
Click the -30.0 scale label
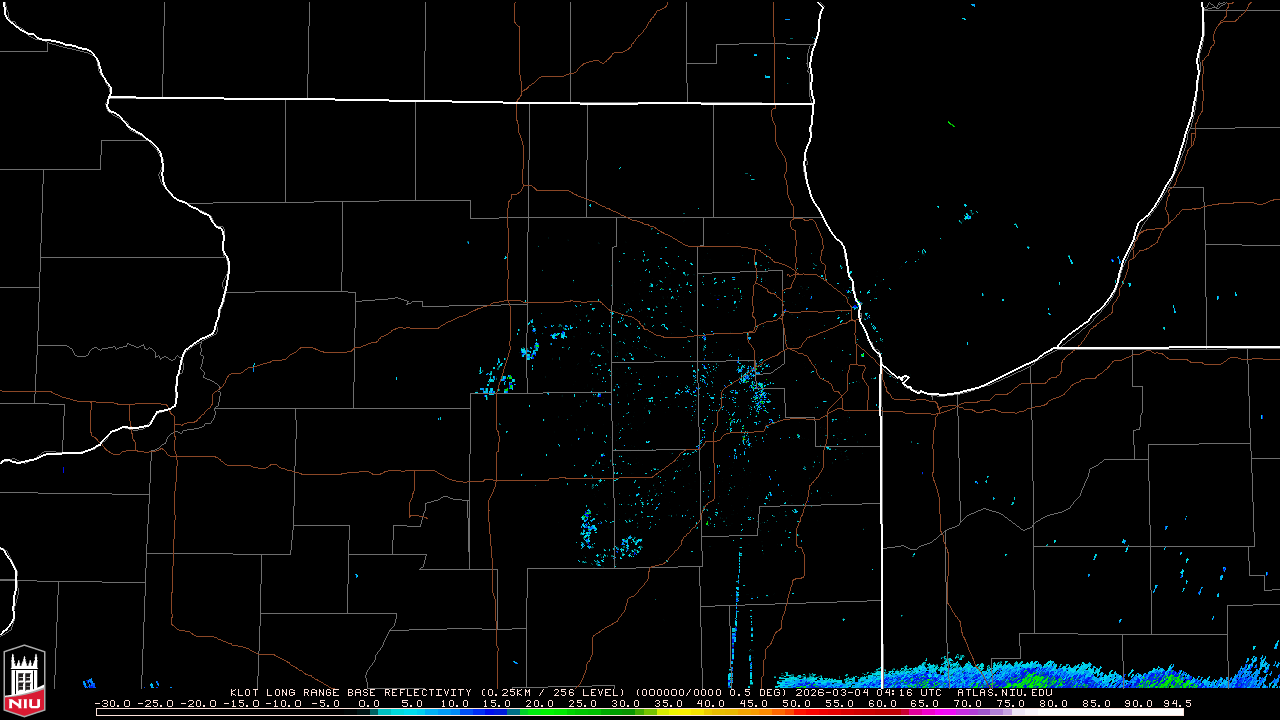tap(111, 704)
